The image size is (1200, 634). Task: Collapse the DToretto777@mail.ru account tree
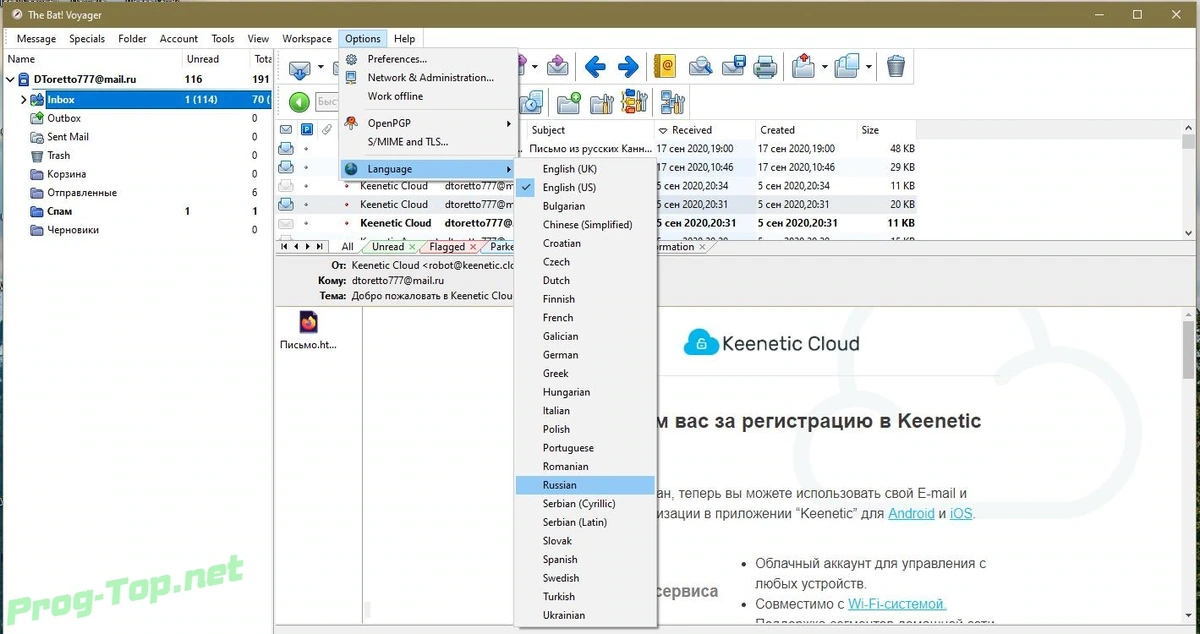pyautogui.click(x=11, y=79)
